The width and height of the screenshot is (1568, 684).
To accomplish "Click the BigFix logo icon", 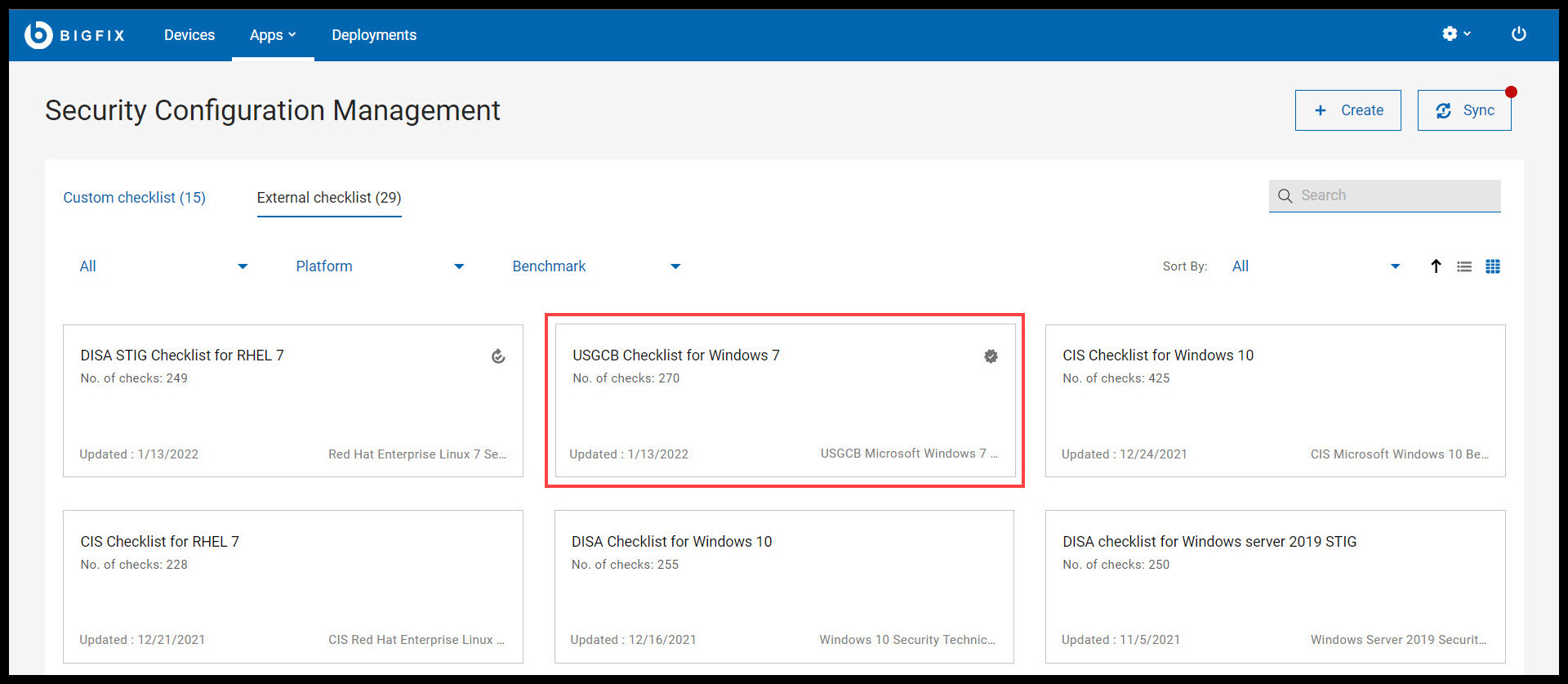I will (x=38, y=35).
